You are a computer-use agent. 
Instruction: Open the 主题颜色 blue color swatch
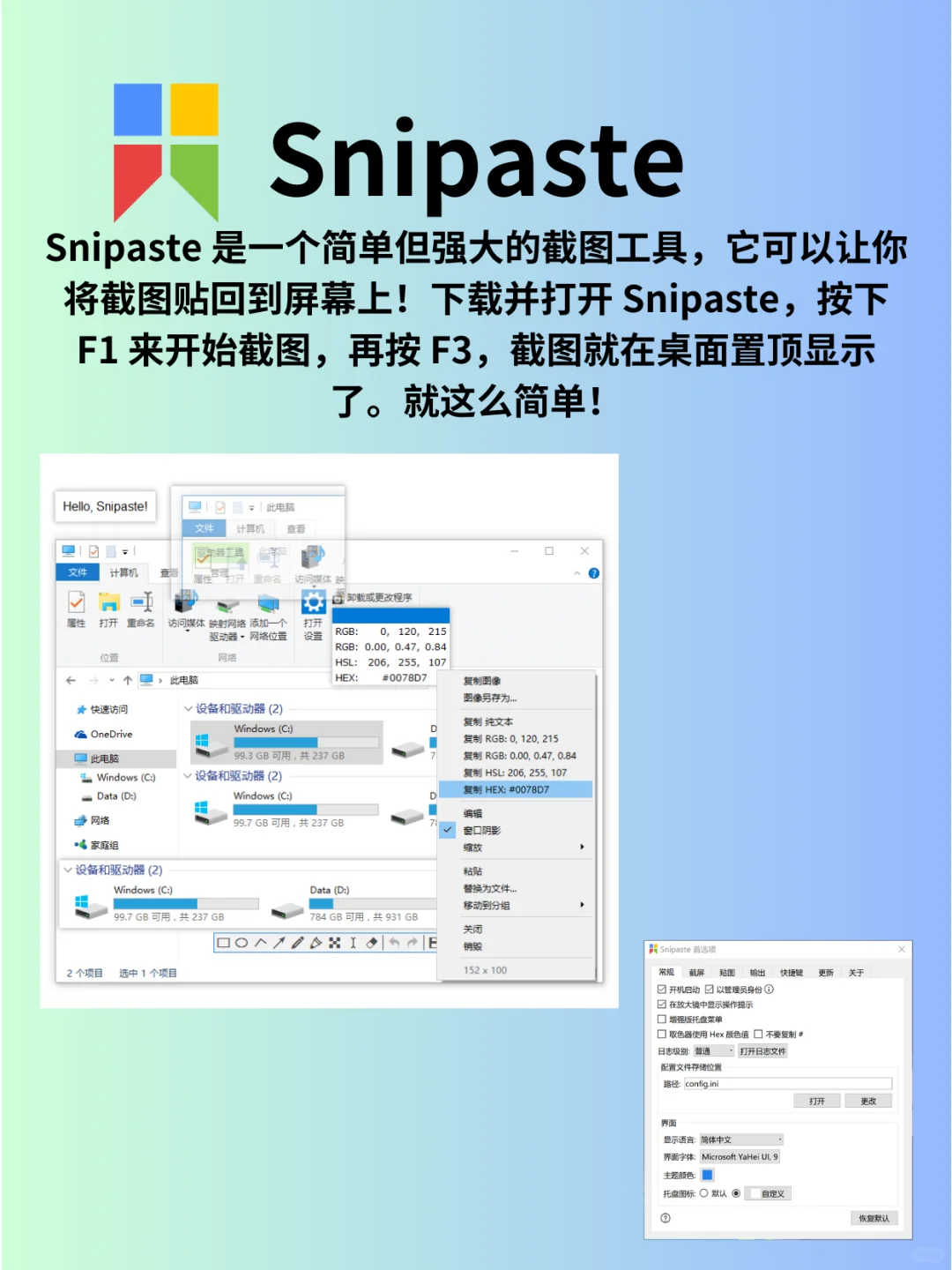tap(707, 1175)
